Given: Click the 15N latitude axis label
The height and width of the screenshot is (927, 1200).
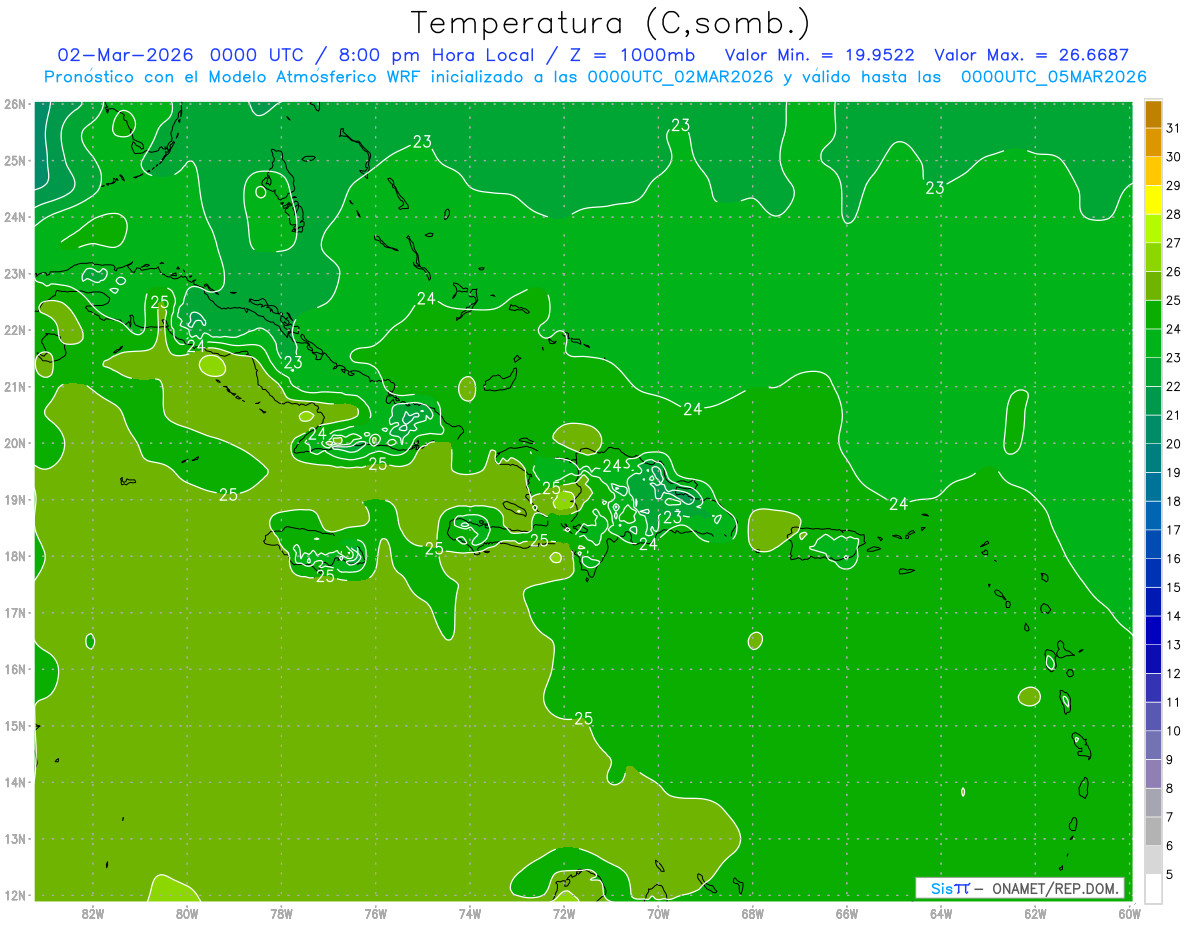Looking at the screenshot, I should [14, 726].
